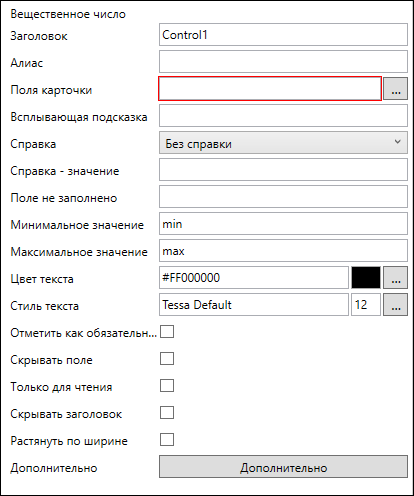414x496 pixels.
Task: Toggle the Скрывать заголовок checkbox
Action: click(x=167, y=413)
